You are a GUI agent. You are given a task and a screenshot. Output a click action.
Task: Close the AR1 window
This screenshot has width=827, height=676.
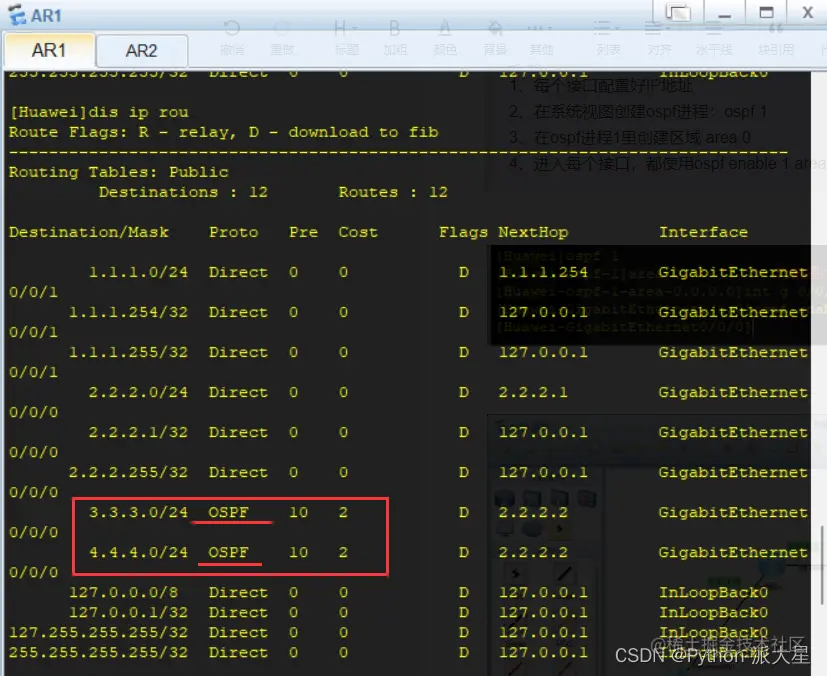807,12
